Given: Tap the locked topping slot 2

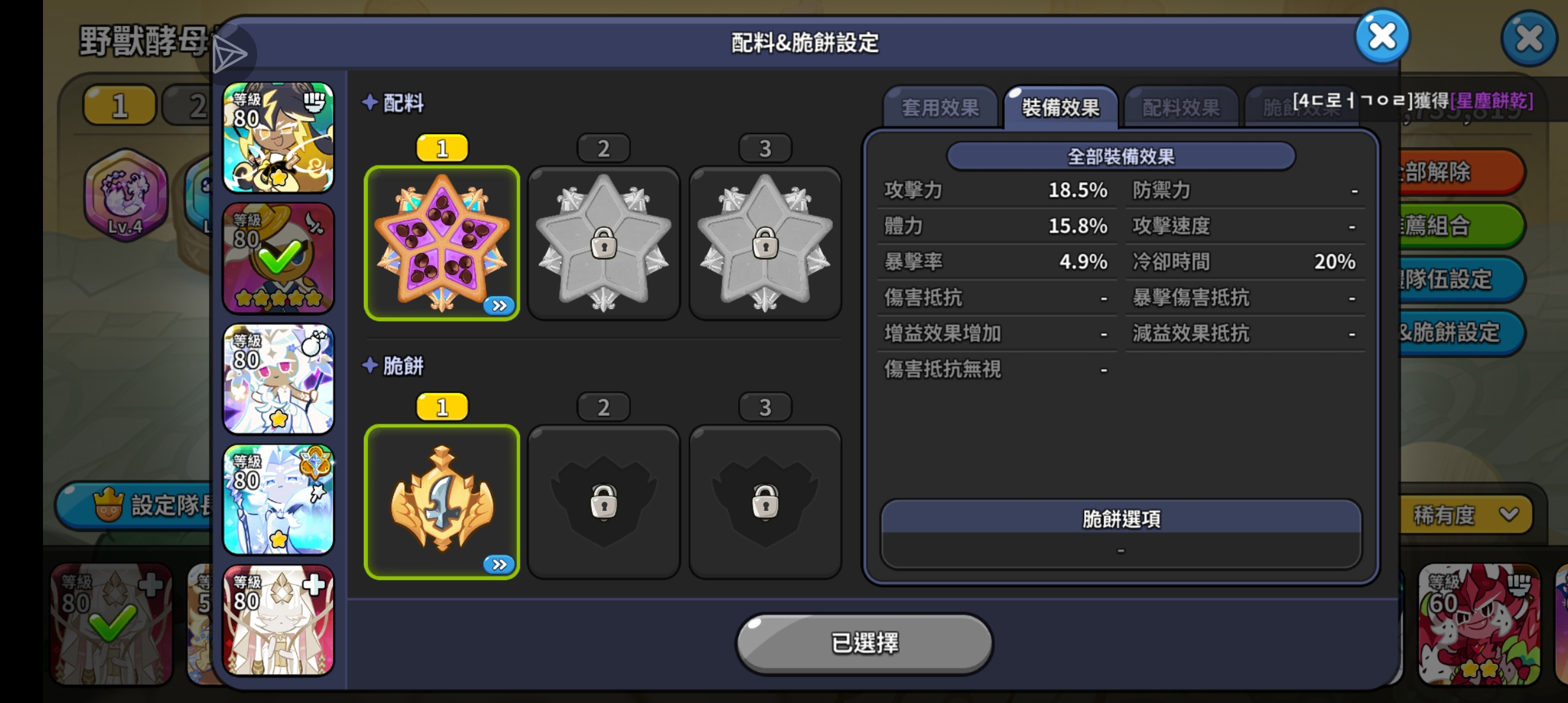Looking at the screenshot, I should (604, 243).
